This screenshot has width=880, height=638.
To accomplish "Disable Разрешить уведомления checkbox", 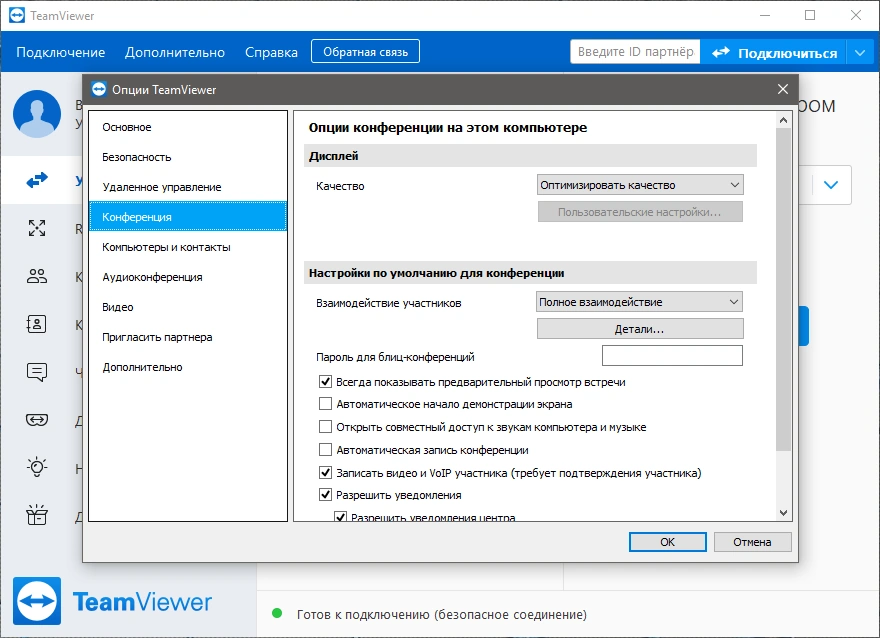I will click(326, 495).
